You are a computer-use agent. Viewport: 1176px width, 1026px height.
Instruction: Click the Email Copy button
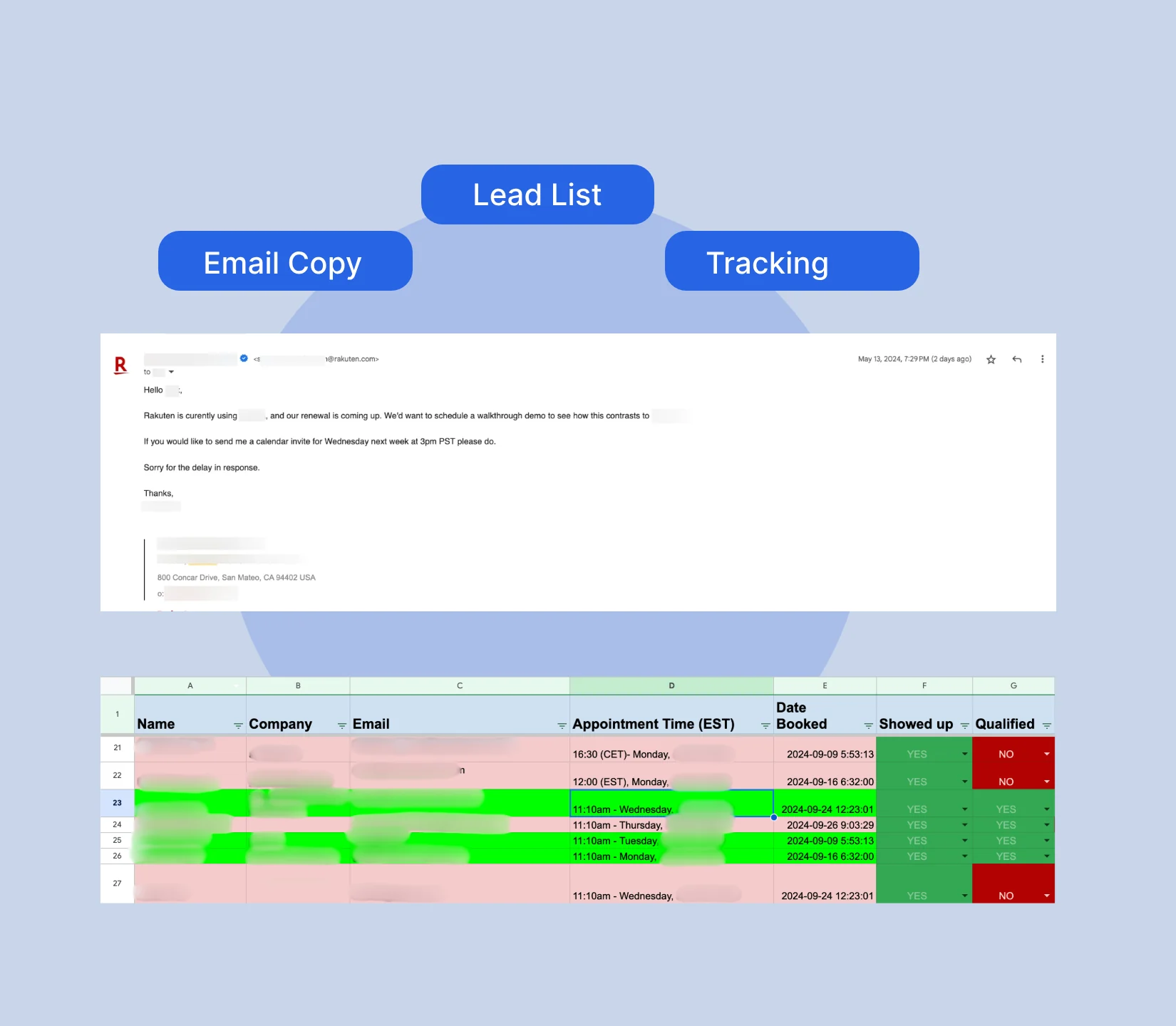coord(285,261)
